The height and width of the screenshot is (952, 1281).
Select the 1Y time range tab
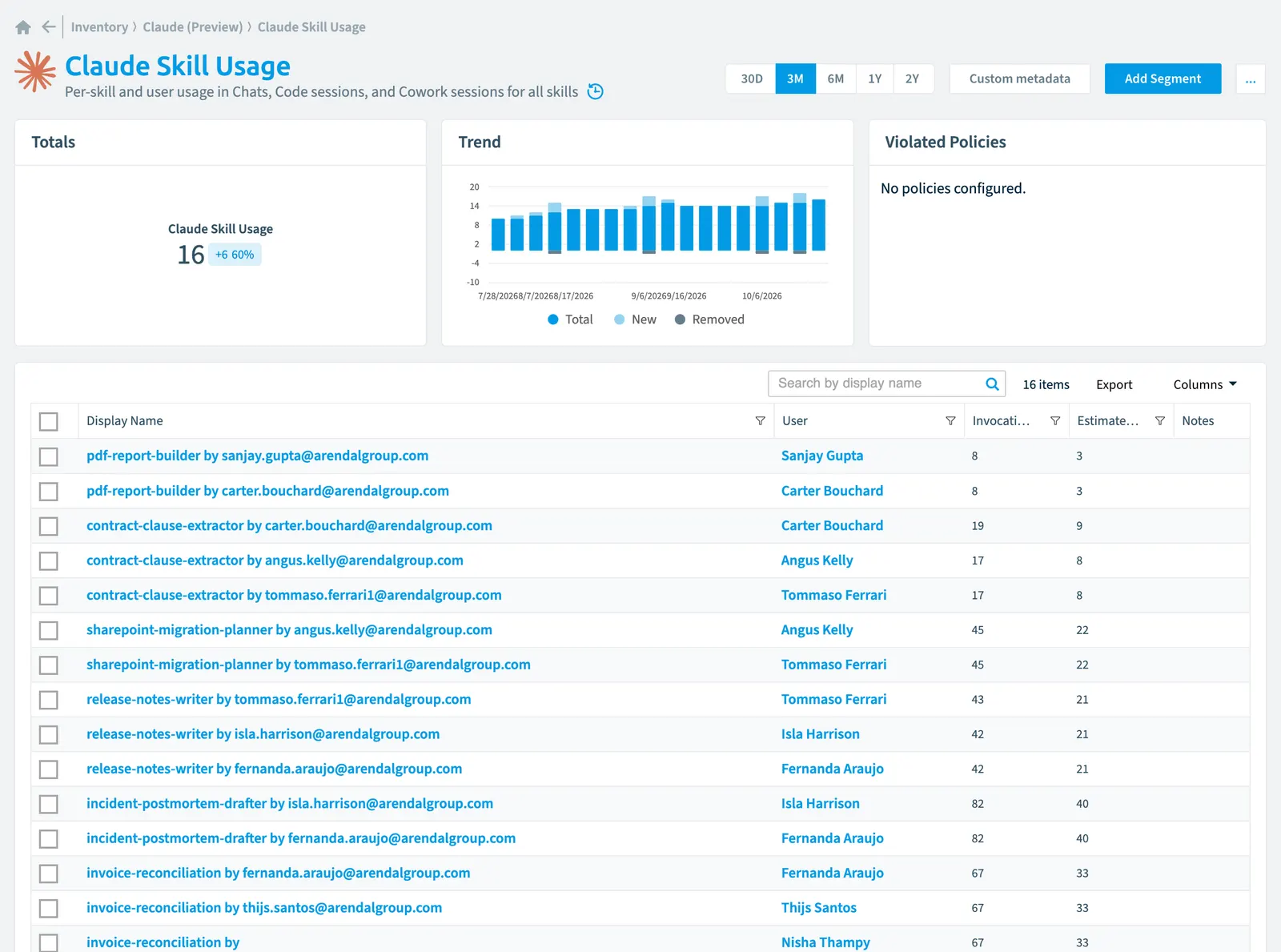(x=875, y=78)
